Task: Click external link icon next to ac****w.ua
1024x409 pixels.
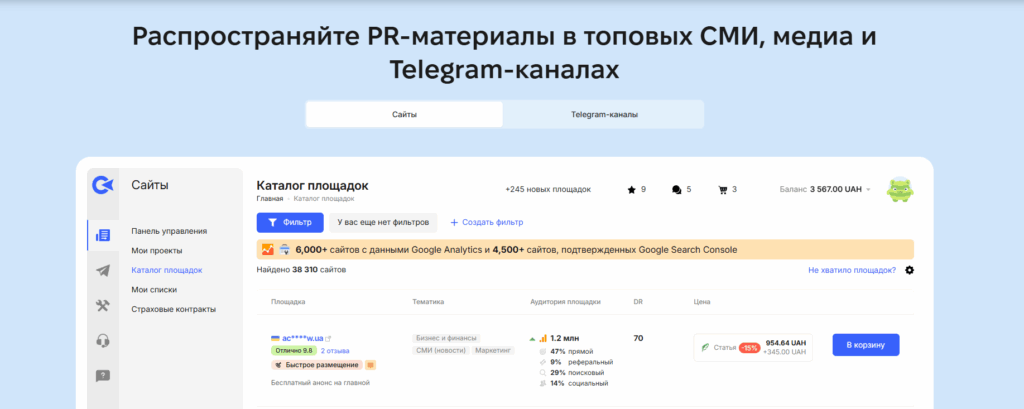Action: (x=328, y=338)
